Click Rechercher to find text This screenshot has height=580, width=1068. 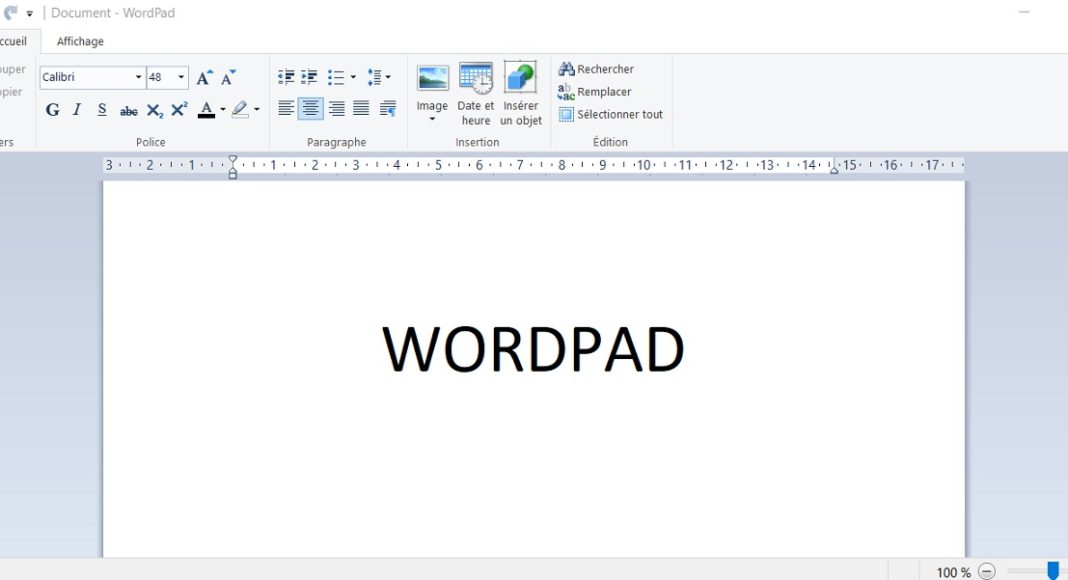[x=596, y=69]
